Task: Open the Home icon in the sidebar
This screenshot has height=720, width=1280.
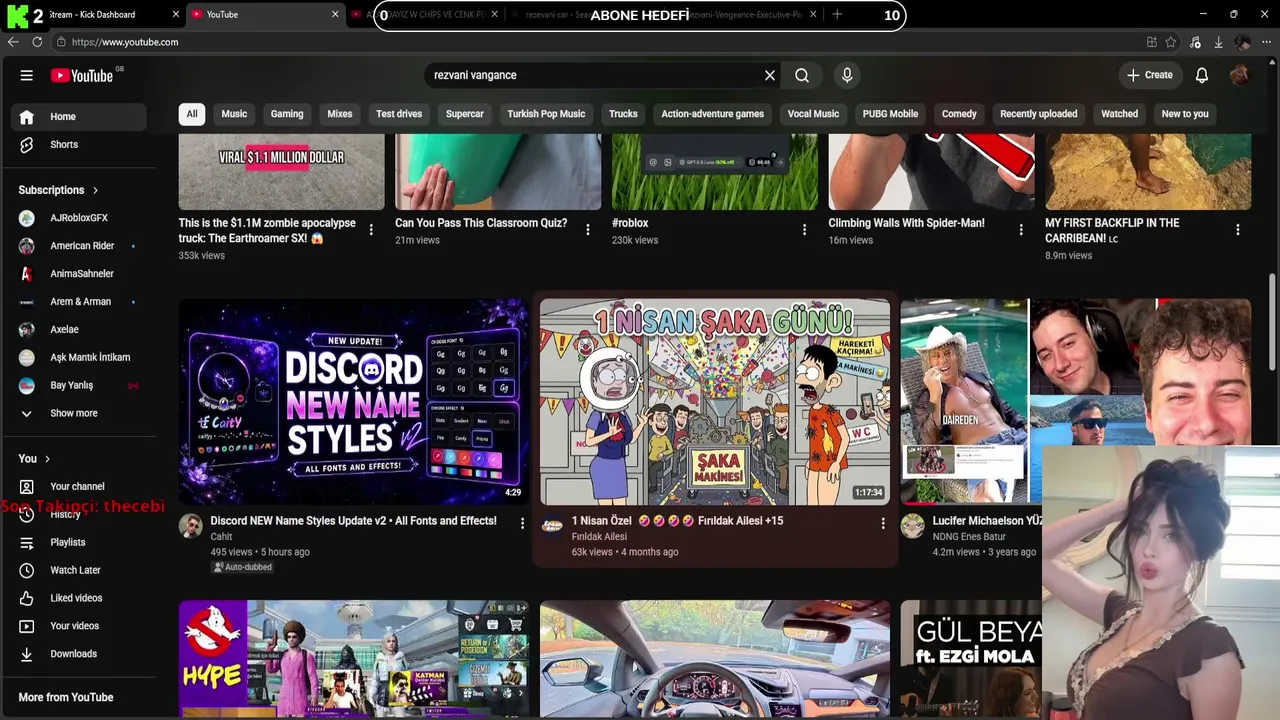Action: pyautogui.click(x=27, y=117)
